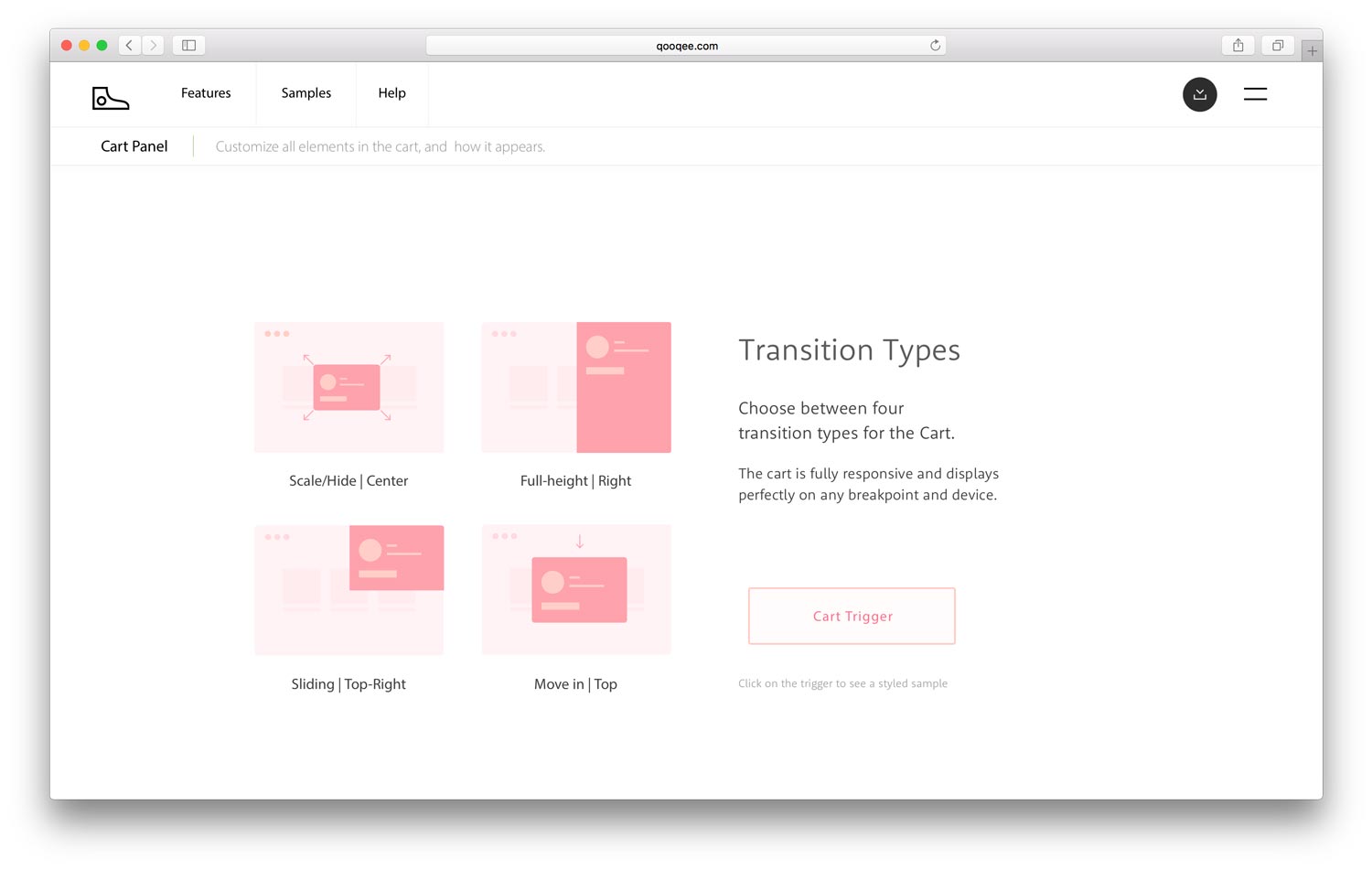Click the sneaker logo icon
Screen dimensions: 1372x870
pos(111,98)
